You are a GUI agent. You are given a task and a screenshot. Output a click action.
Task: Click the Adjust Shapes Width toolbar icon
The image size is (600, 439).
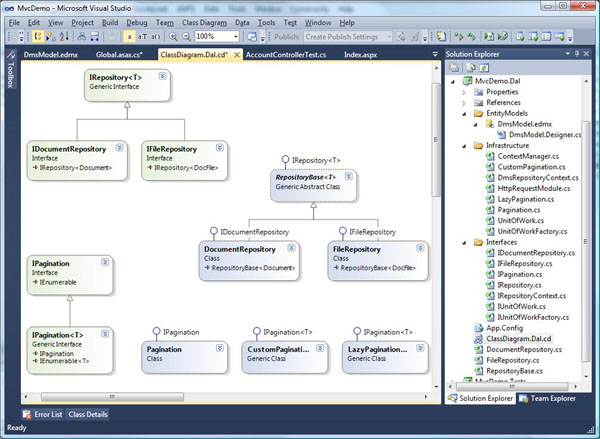[x=95, y=36]
